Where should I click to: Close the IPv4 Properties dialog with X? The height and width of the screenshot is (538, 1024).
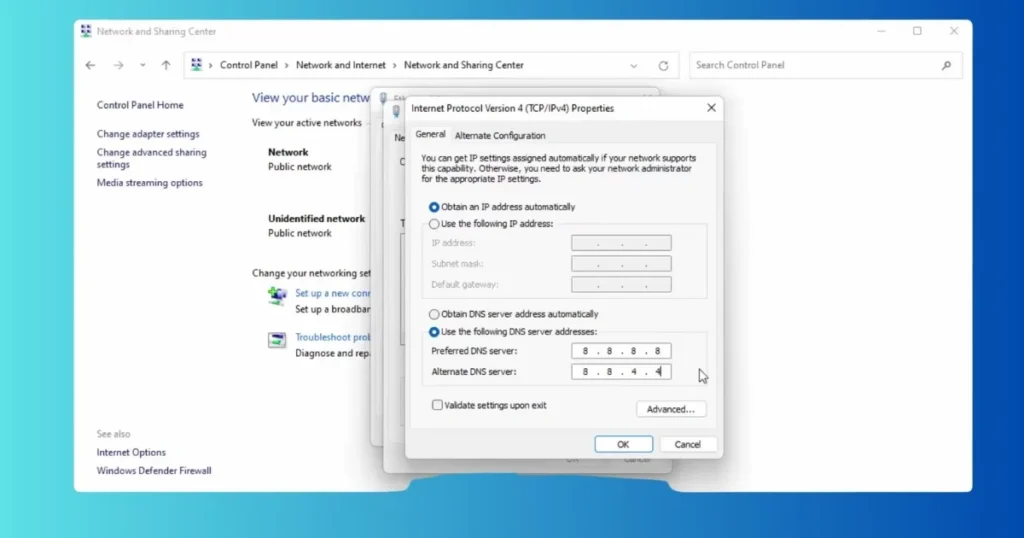pos(711,108)
